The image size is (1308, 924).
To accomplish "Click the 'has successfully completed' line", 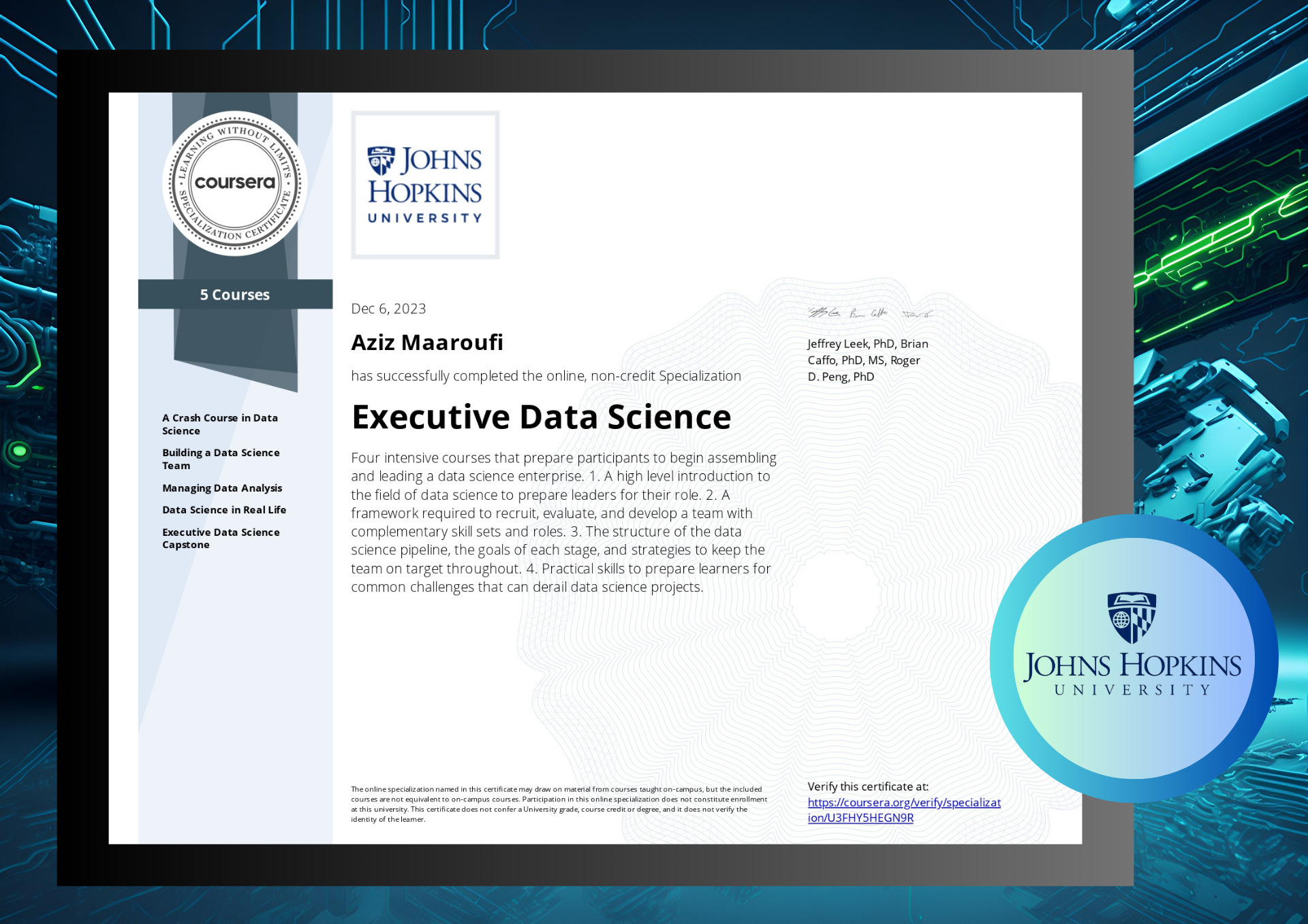I will (x=546, y=376).
